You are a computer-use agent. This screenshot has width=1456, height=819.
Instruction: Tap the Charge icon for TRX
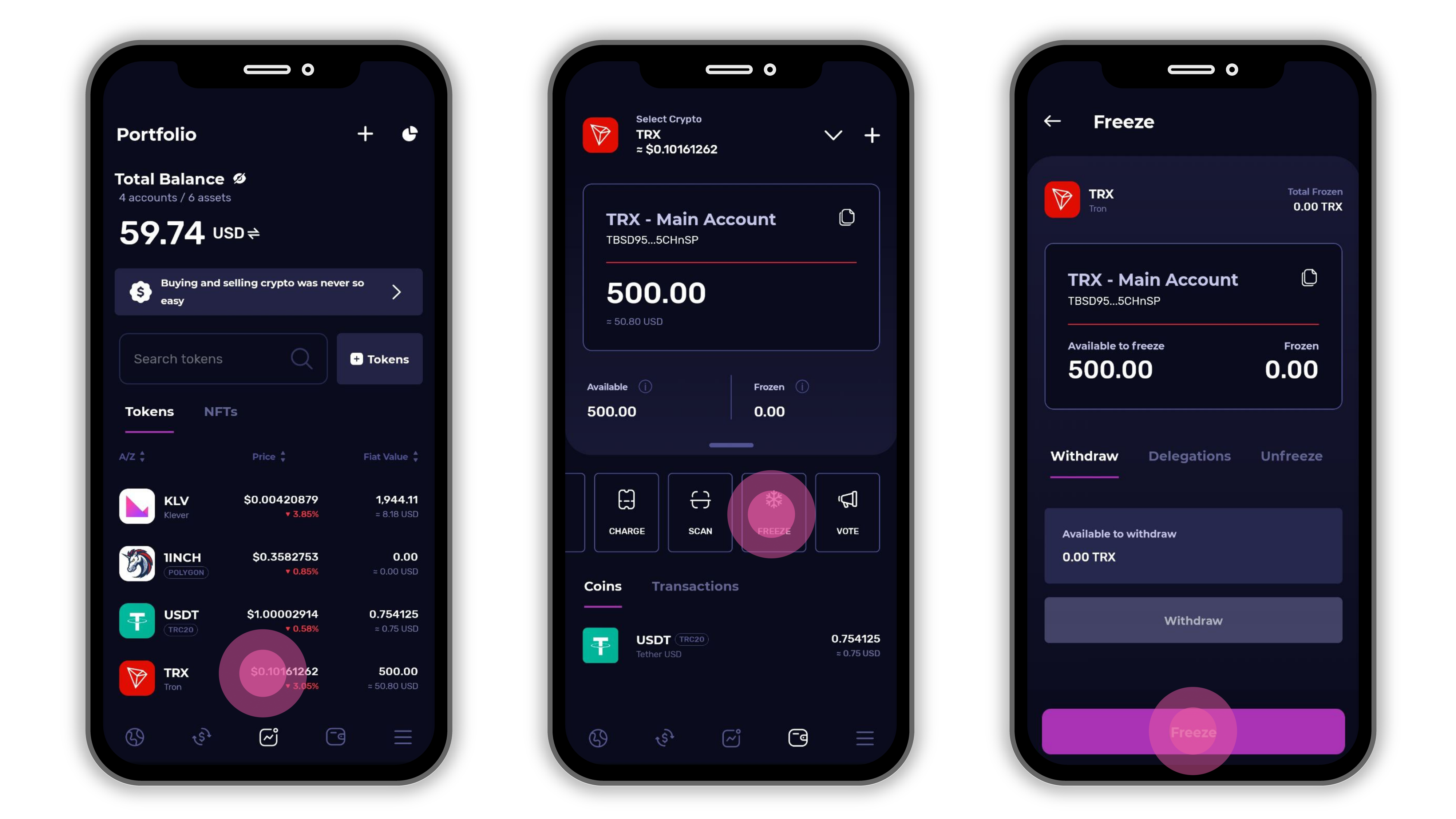coord(625,510)
